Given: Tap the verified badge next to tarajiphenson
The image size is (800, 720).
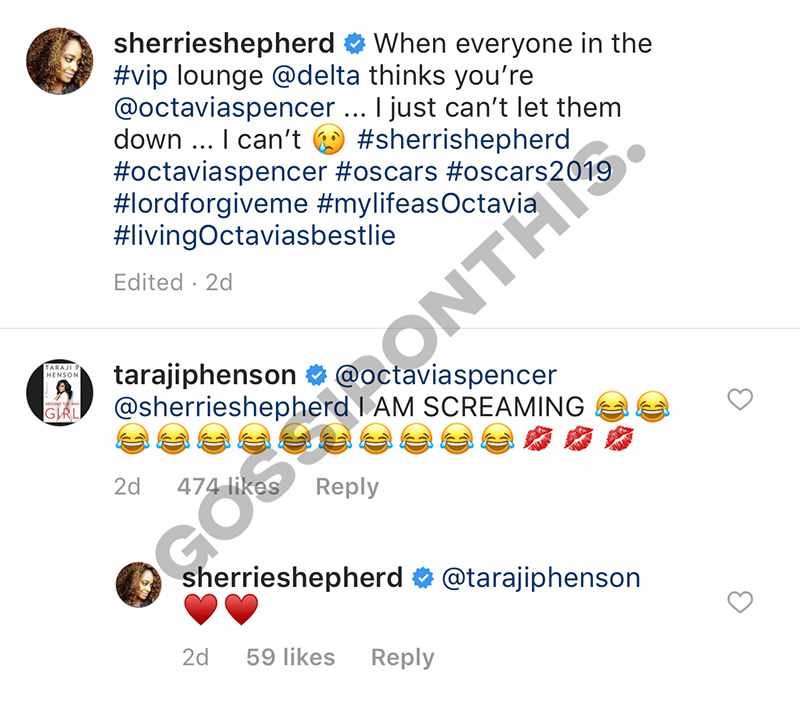Looking at the screenshot, I should click(316, 375).
